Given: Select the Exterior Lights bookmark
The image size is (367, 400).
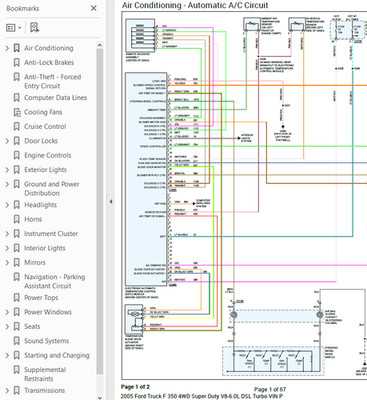Looking at the screenshot, I should click(45, 170).
